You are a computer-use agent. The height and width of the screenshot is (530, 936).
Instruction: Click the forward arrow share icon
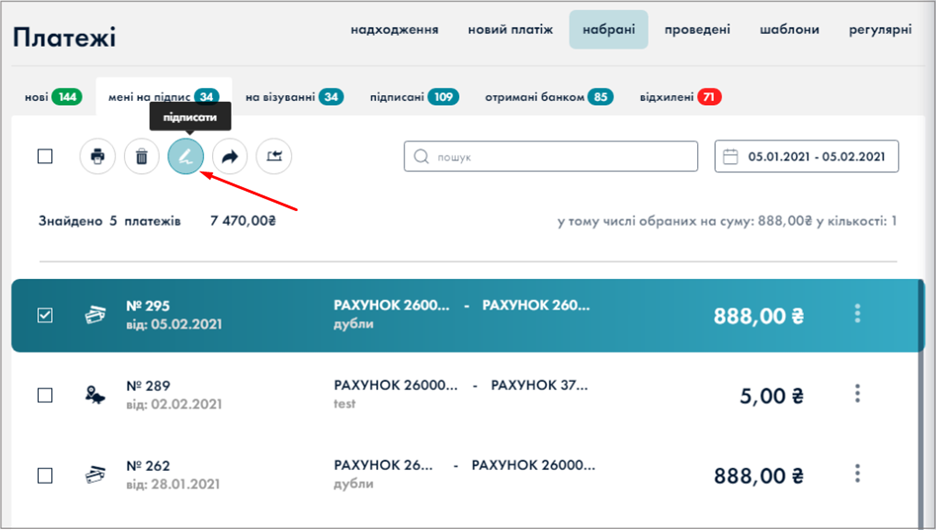pyautogui.click(x=230, y=156)
